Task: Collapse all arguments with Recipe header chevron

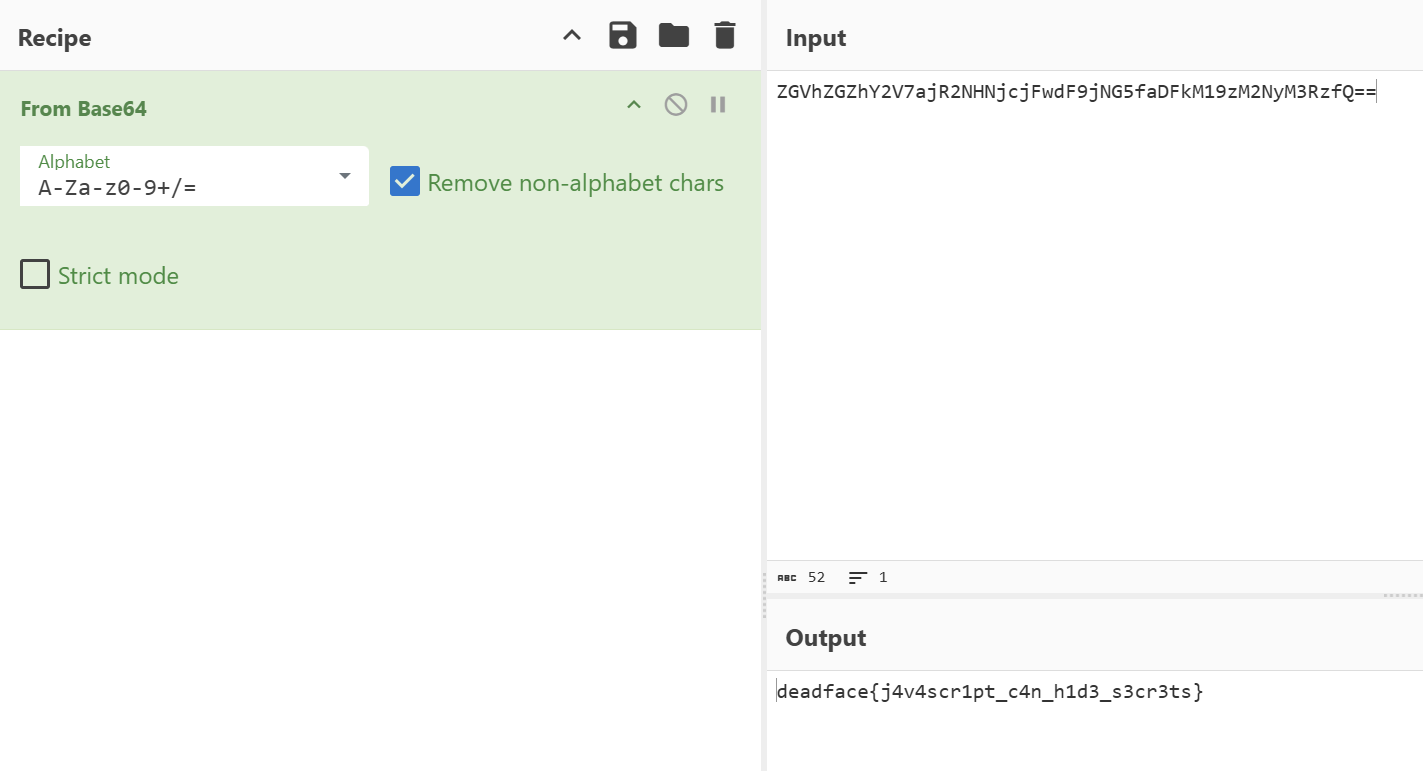Action: click(x=572, y=36)
